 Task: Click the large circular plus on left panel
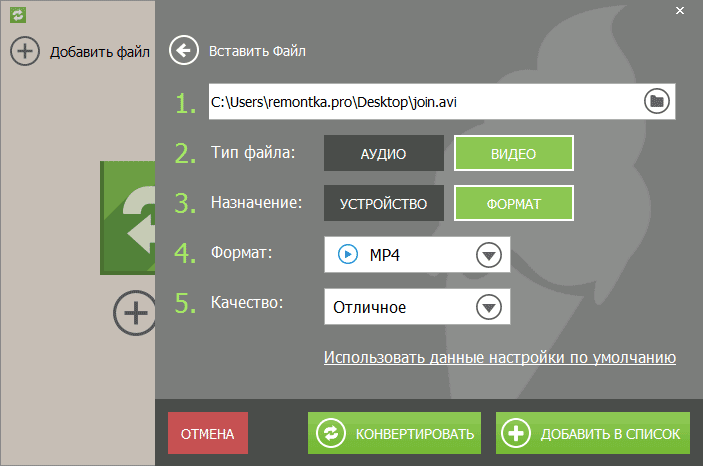tap(134, 314)
